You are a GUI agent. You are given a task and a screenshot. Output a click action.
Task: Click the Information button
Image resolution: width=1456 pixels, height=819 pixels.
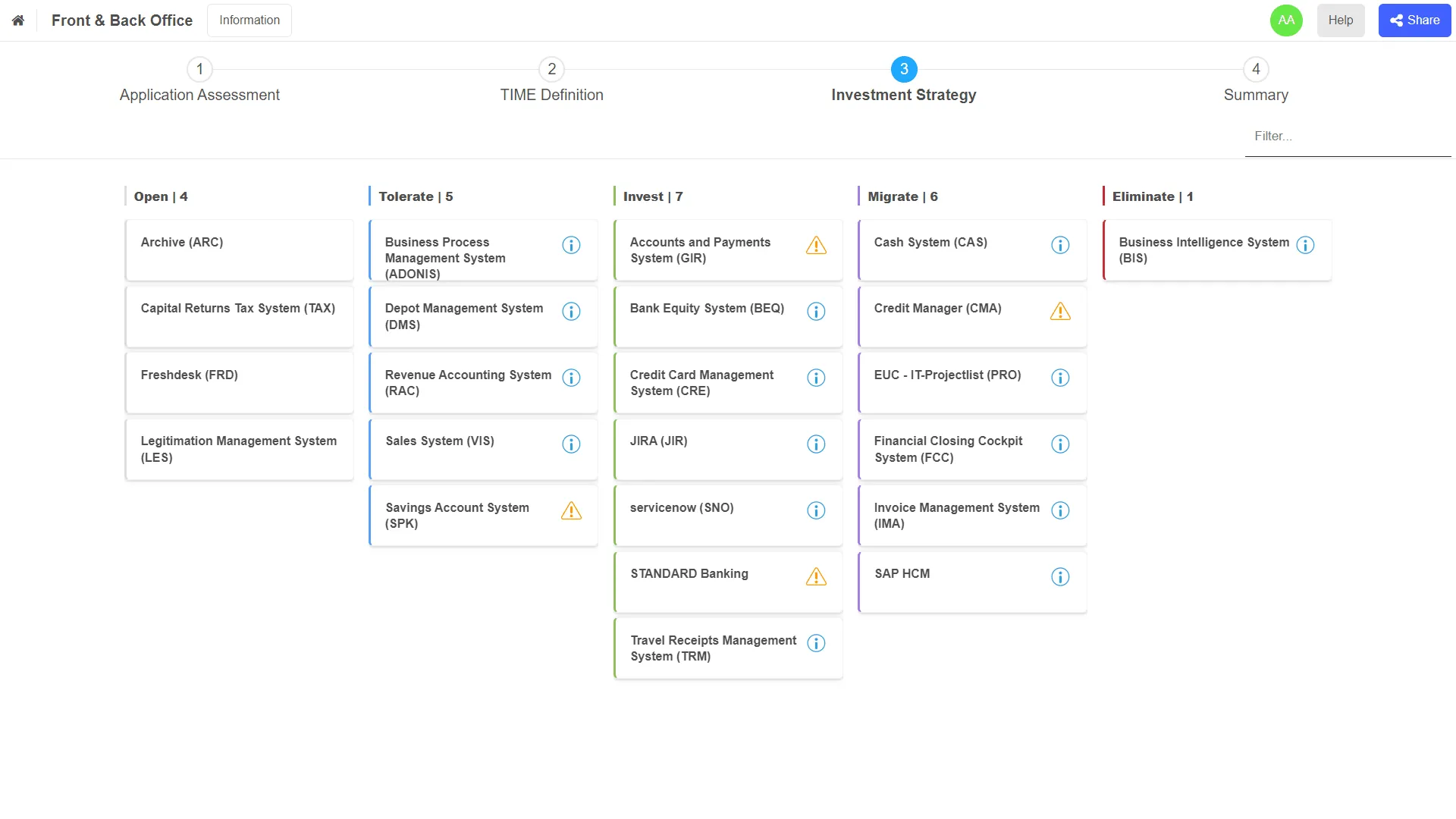click(249, 20)
